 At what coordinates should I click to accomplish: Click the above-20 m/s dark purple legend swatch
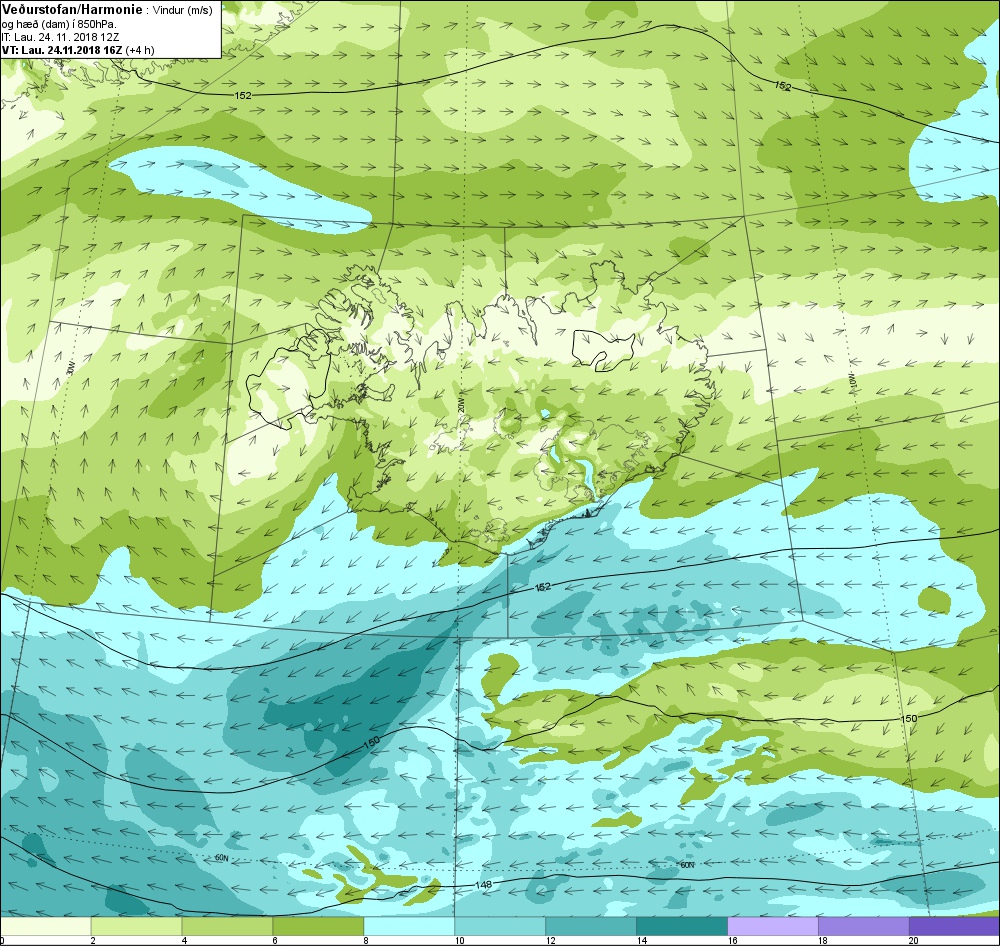(954, 926)
